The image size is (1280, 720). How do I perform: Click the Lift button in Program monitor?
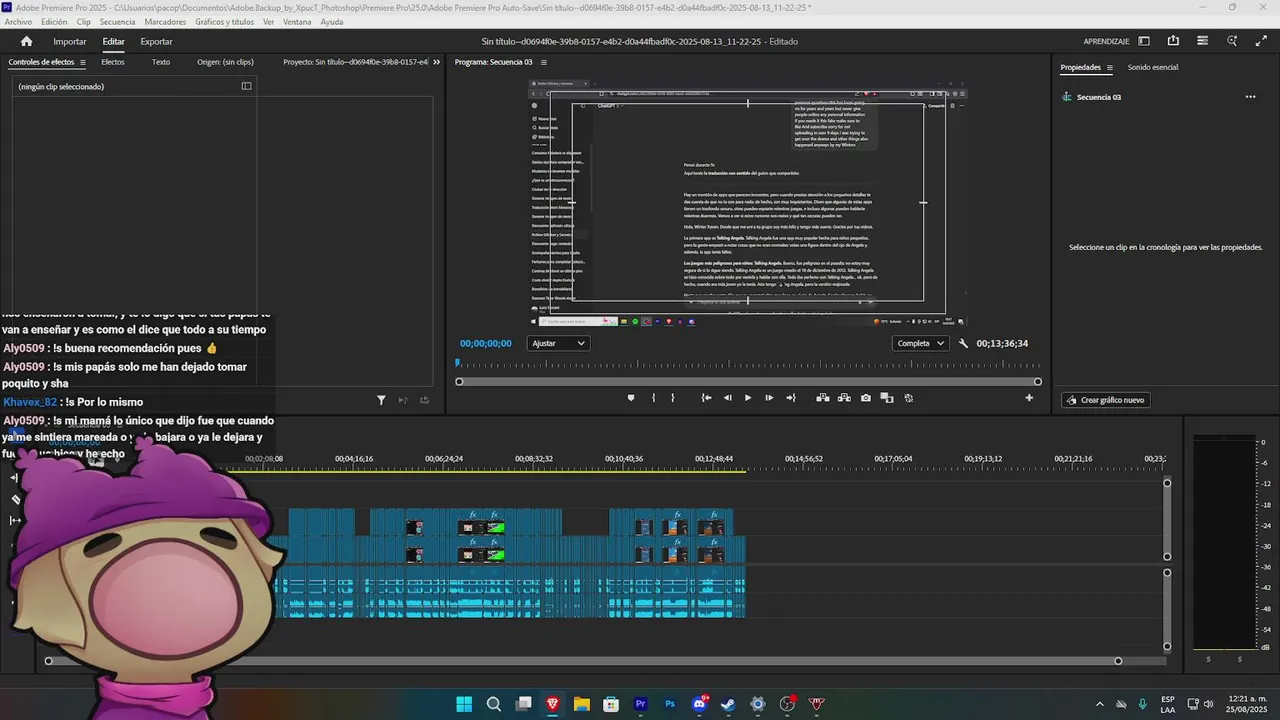pyautogui.click(x=822, y=398)
